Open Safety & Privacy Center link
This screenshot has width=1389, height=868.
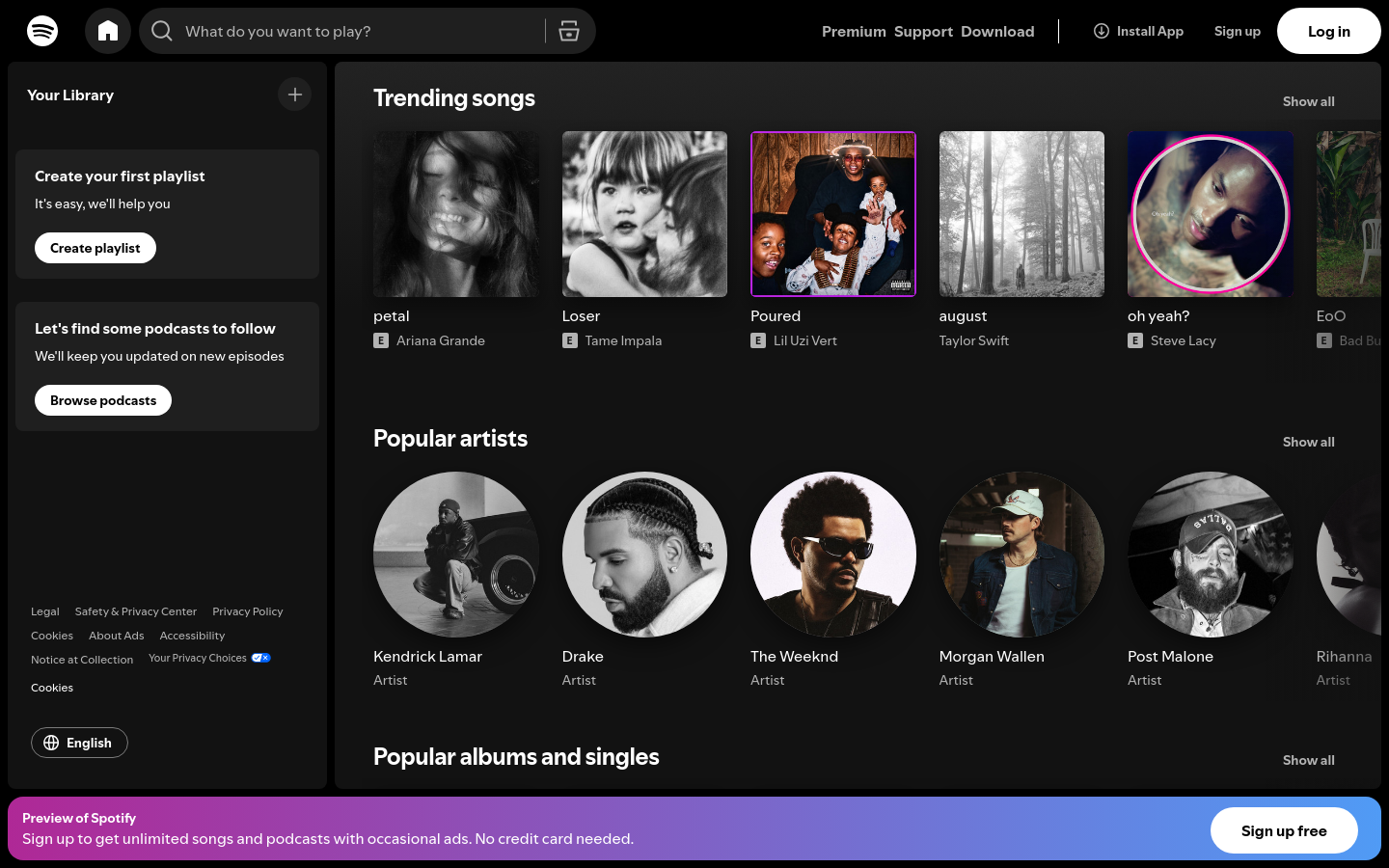click(x=136, y=611)
